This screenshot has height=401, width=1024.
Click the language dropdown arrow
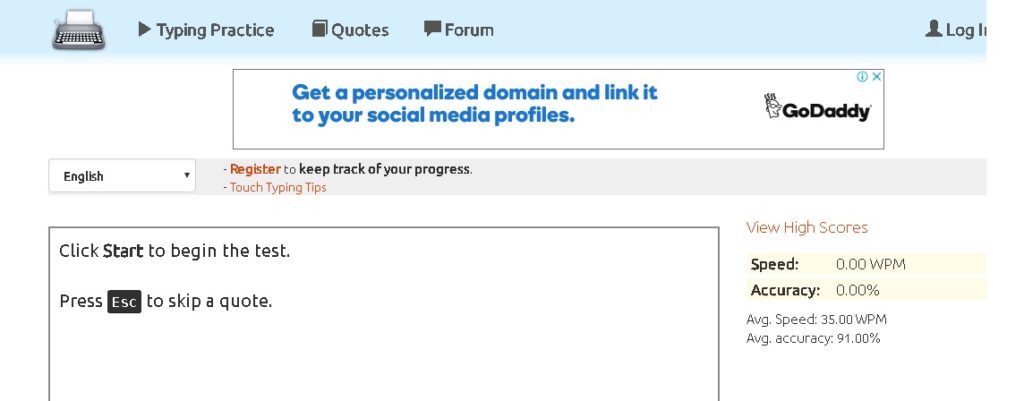pos(187,176)
